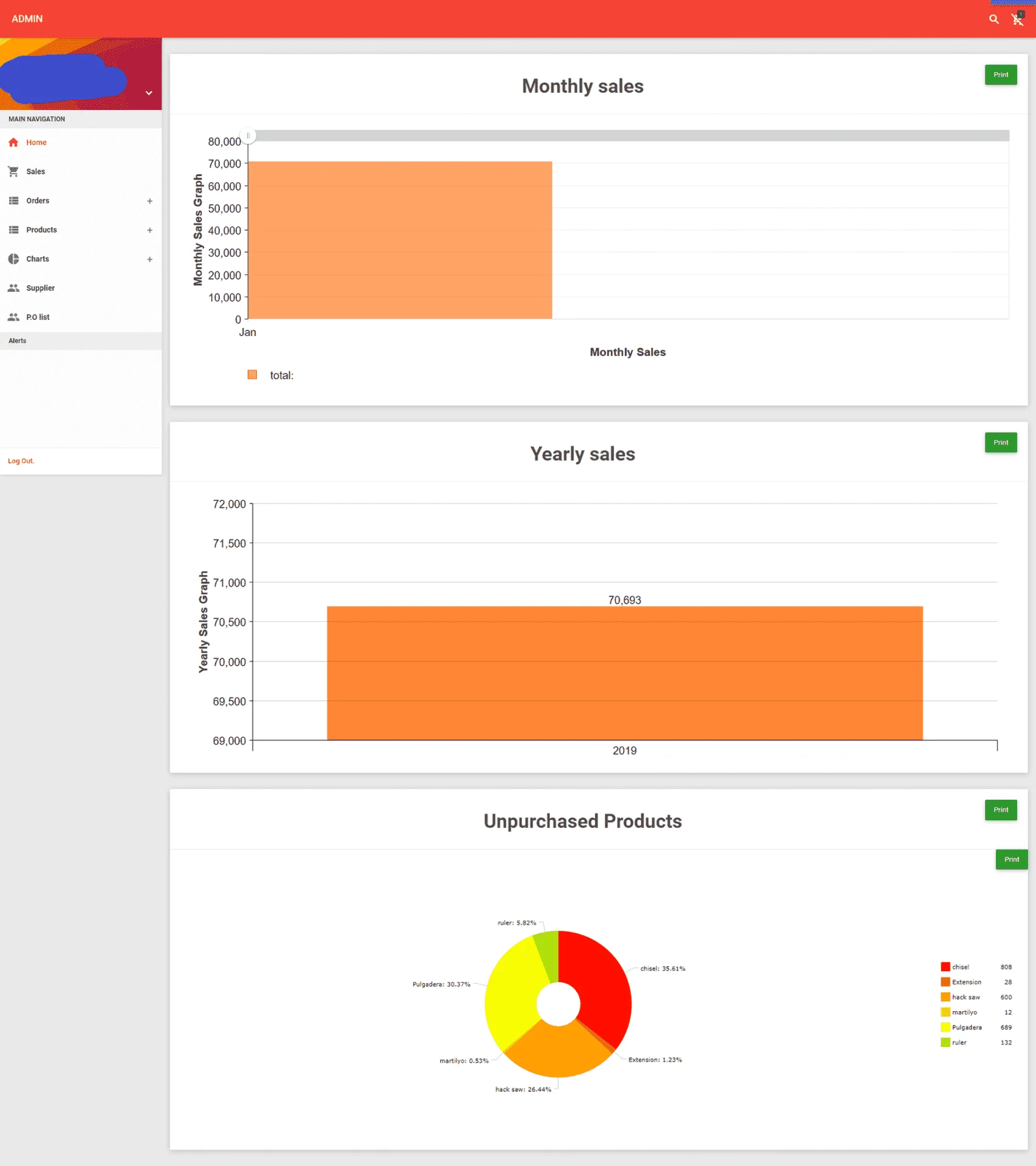Viewport: 1036px width, 1166px height.
Task: Print the Yearly sales chart
Action: click(1001, 443)
